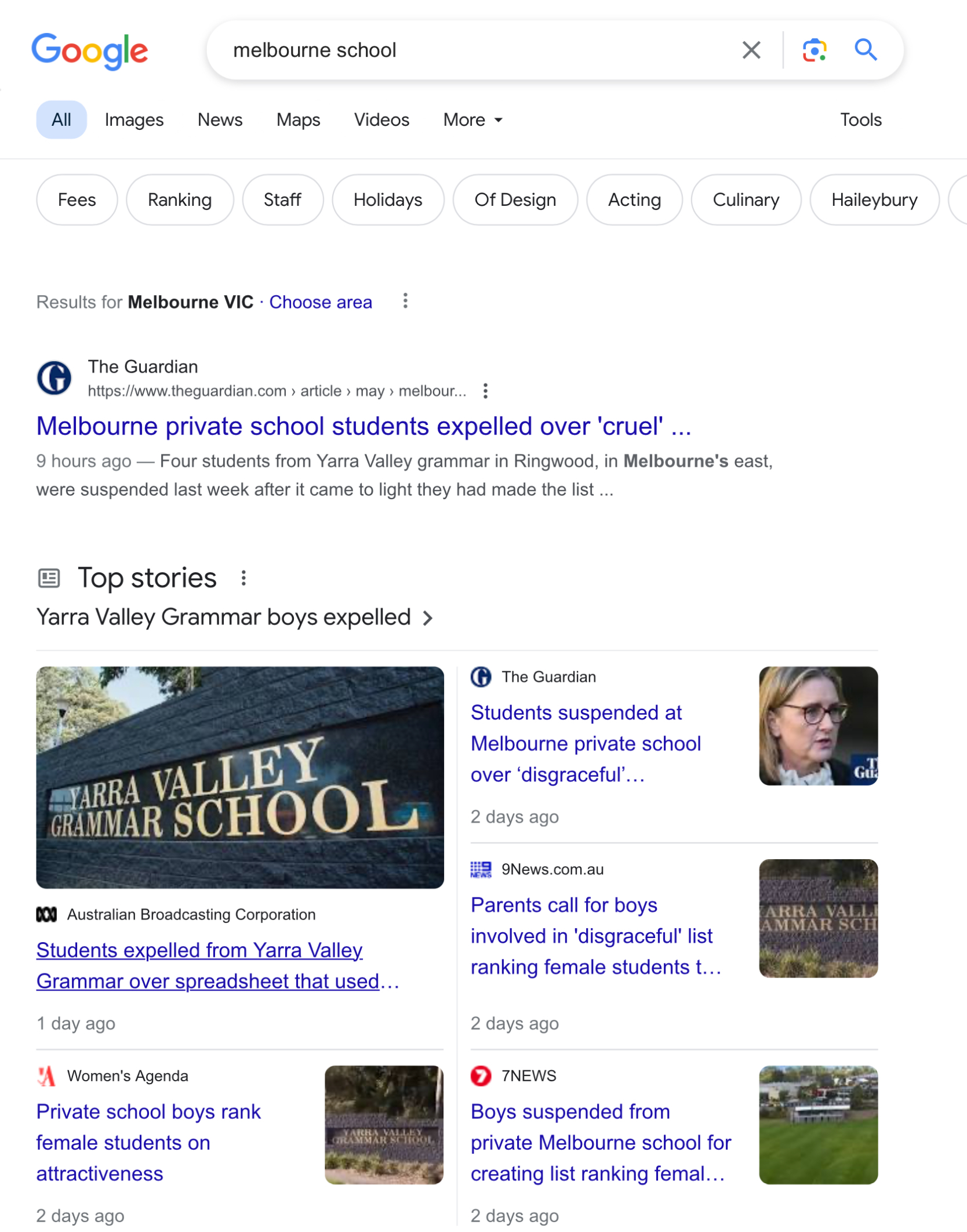
Task: Click 9News Yarra Valley sign thumbnail
Action: coord(818,918)
